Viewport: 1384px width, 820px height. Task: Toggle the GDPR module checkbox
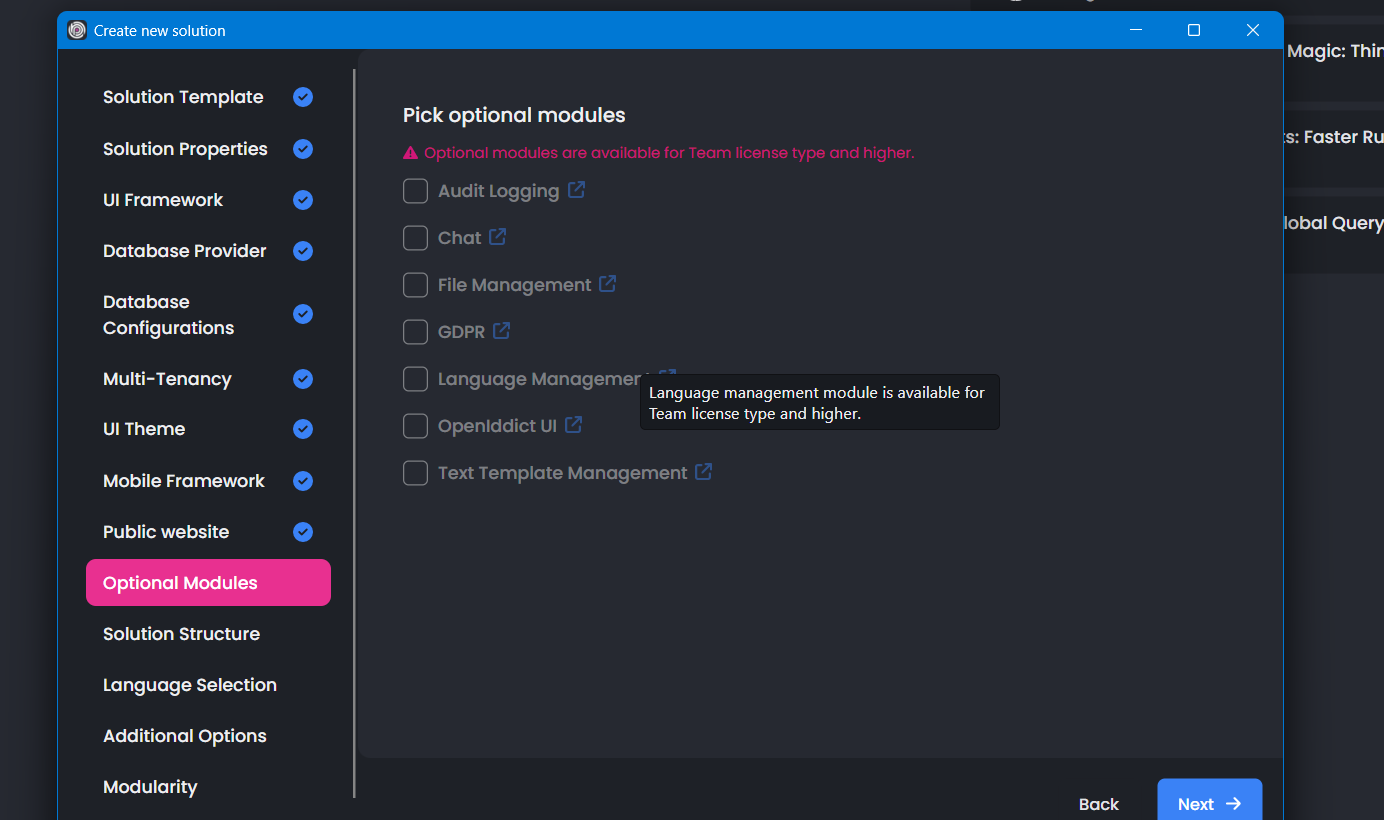(415, 332)
